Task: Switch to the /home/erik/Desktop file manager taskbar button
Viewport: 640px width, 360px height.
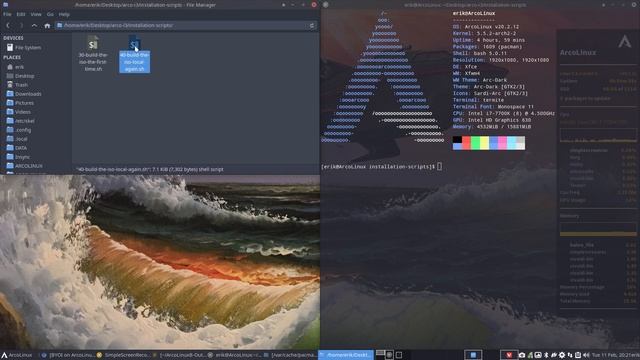Action: point(346,355)
